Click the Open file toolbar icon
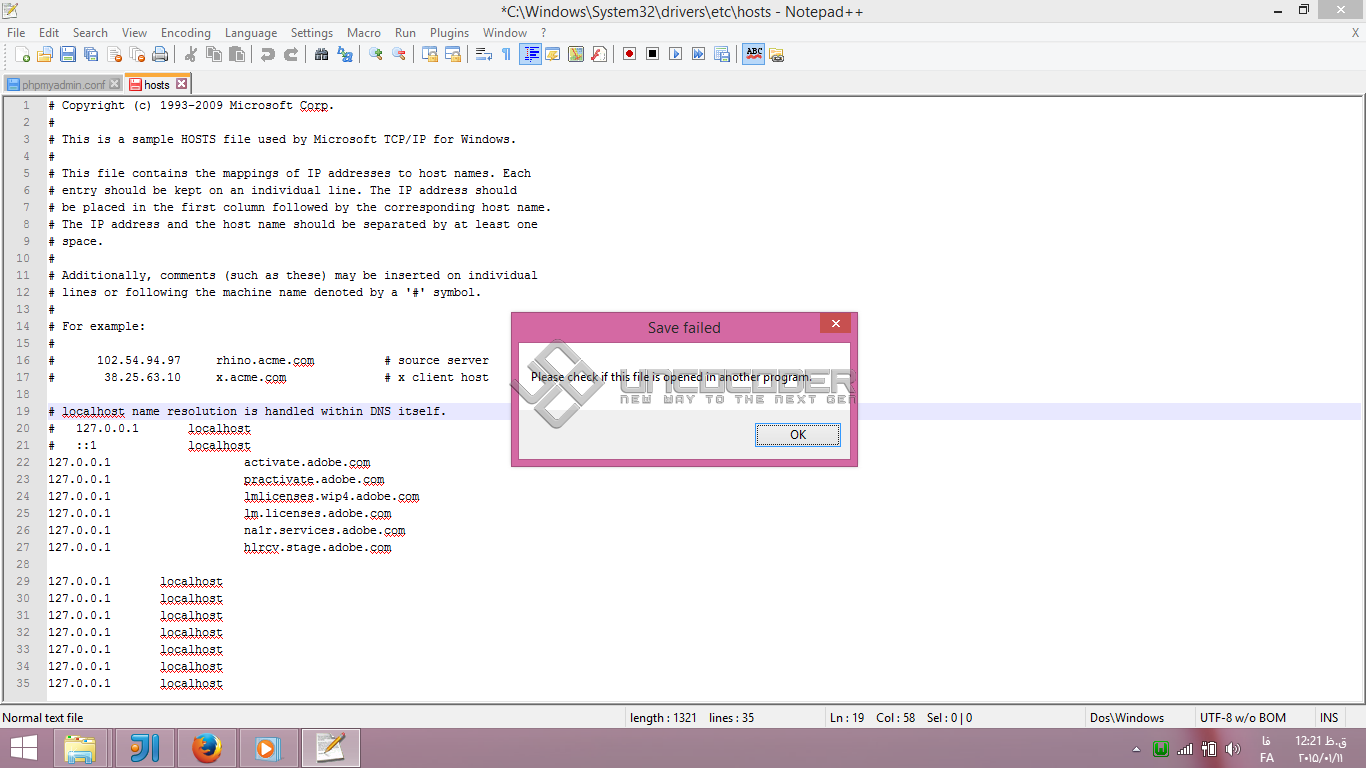1366x768 pixels. (46, 54)
